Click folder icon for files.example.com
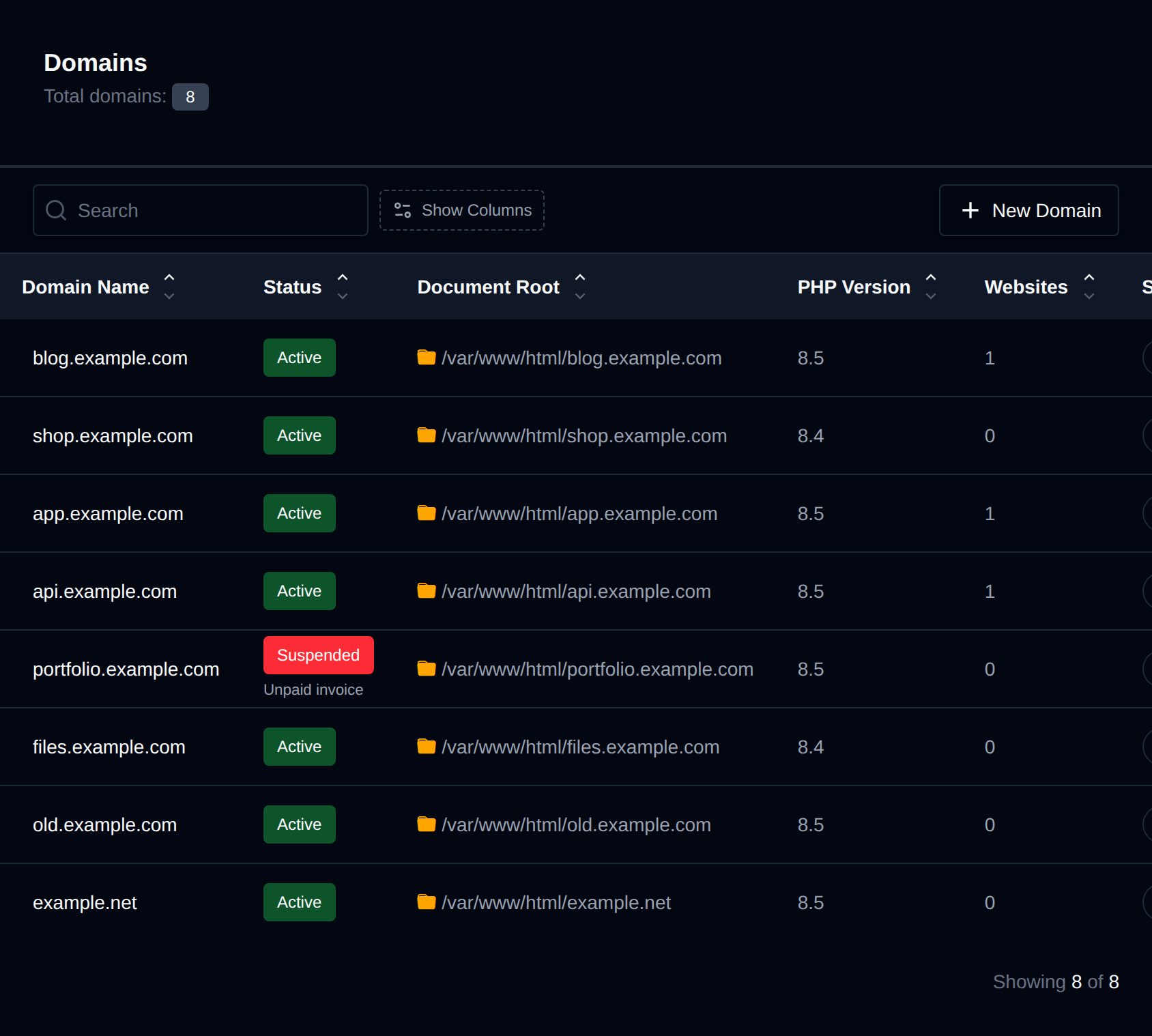The height and width of the screenshot is (1036, 1152). pyautogui.click(x=427, y=747)
